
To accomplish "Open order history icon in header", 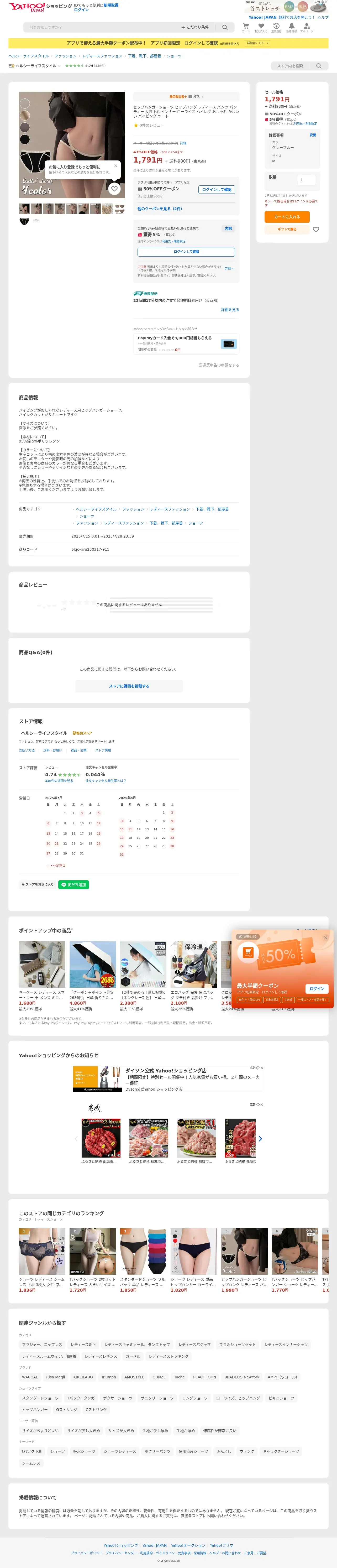I will pyautogui.click(x=276, y=27).
